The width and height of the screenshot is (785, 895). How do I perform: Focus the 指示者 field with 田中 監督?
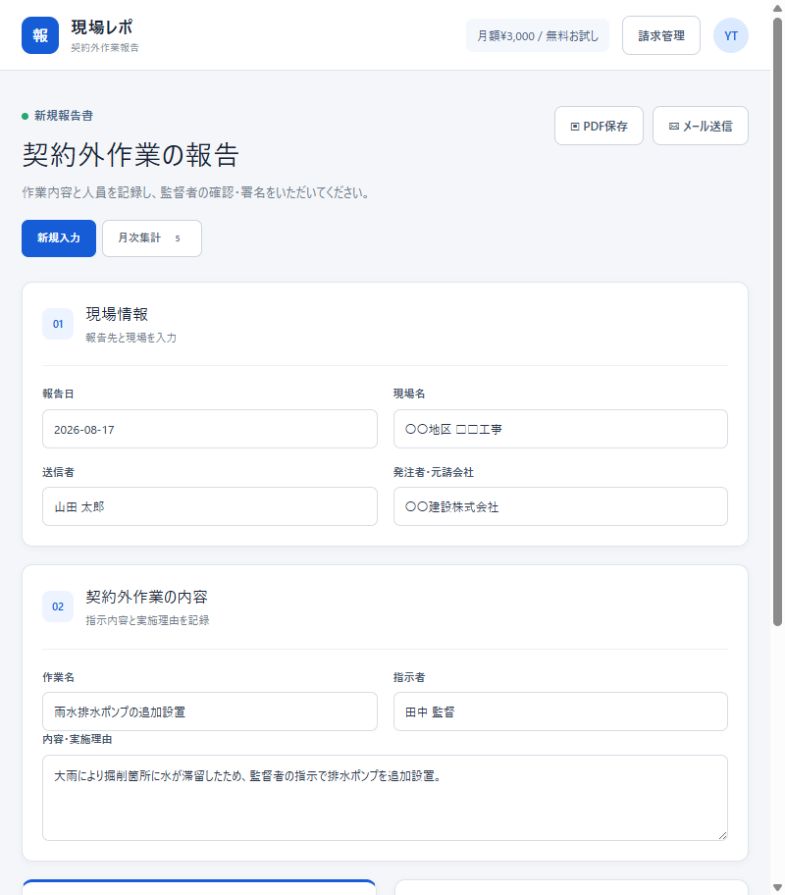560,712
